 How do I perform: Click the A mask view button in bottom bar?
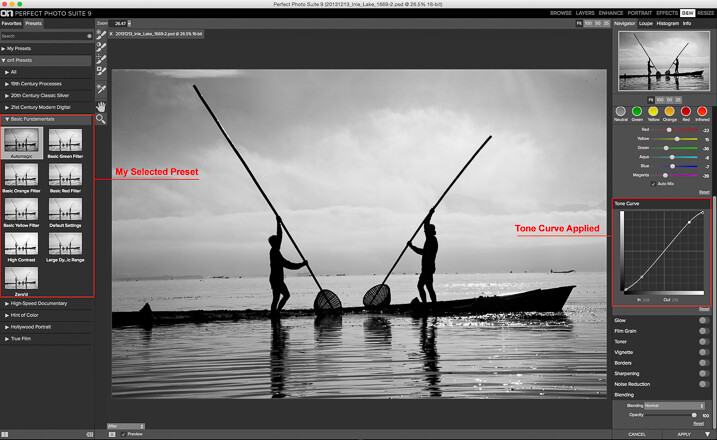tap(112, 434)
